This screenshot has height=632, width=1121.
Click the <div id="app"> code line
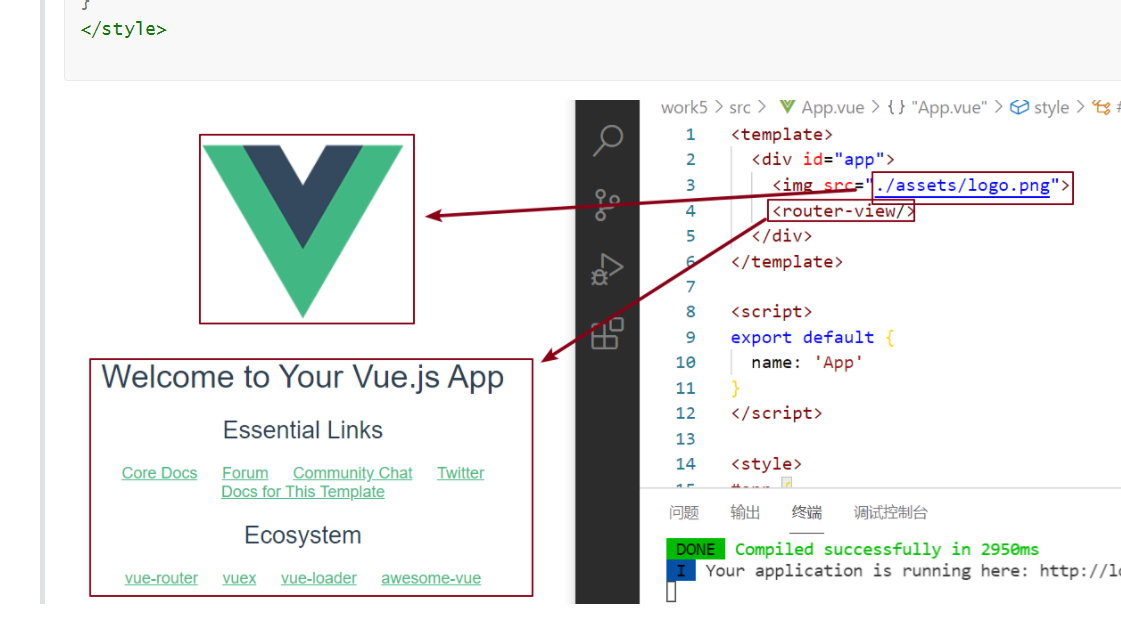[x=823, y=159]
